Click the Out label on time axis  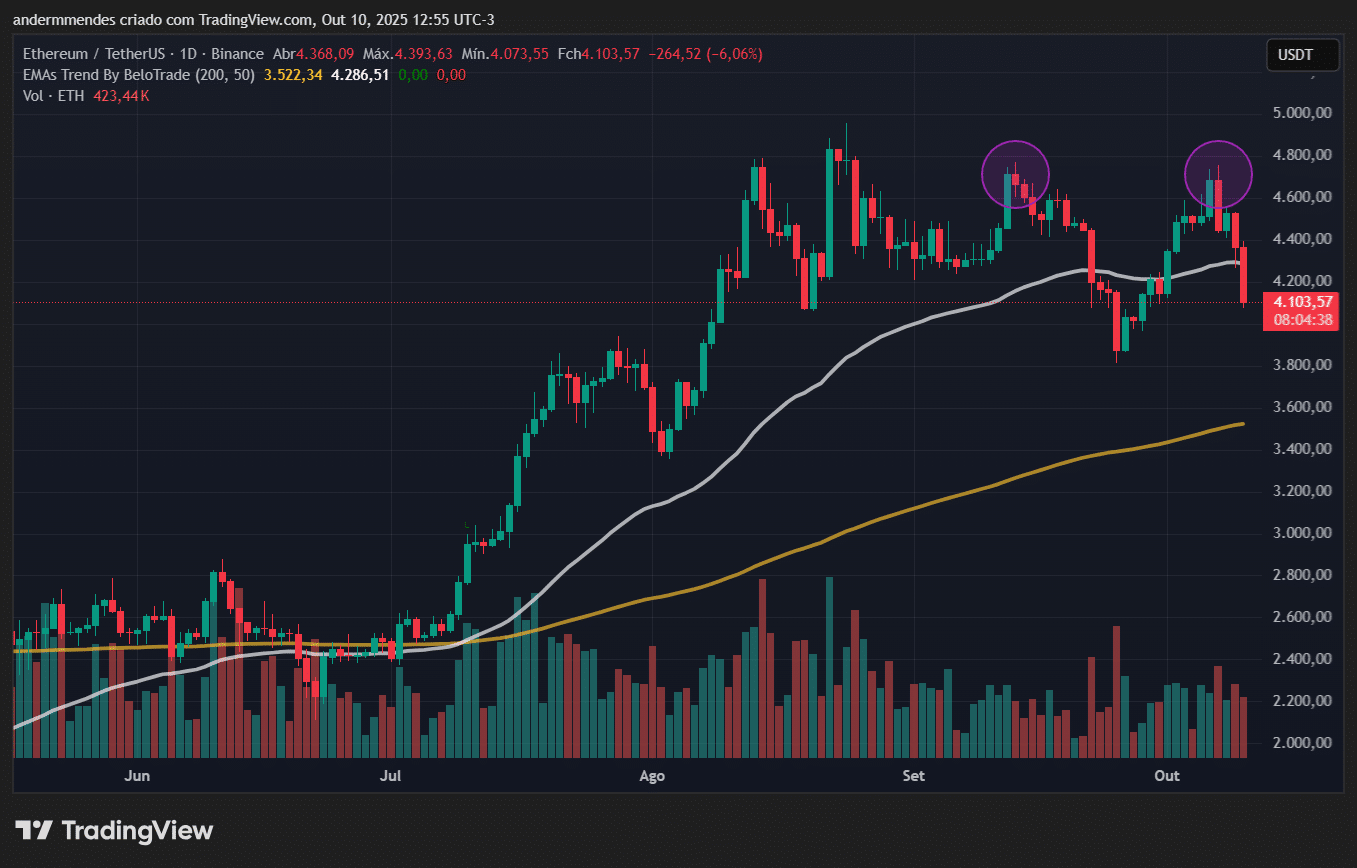click(1166, 776)
